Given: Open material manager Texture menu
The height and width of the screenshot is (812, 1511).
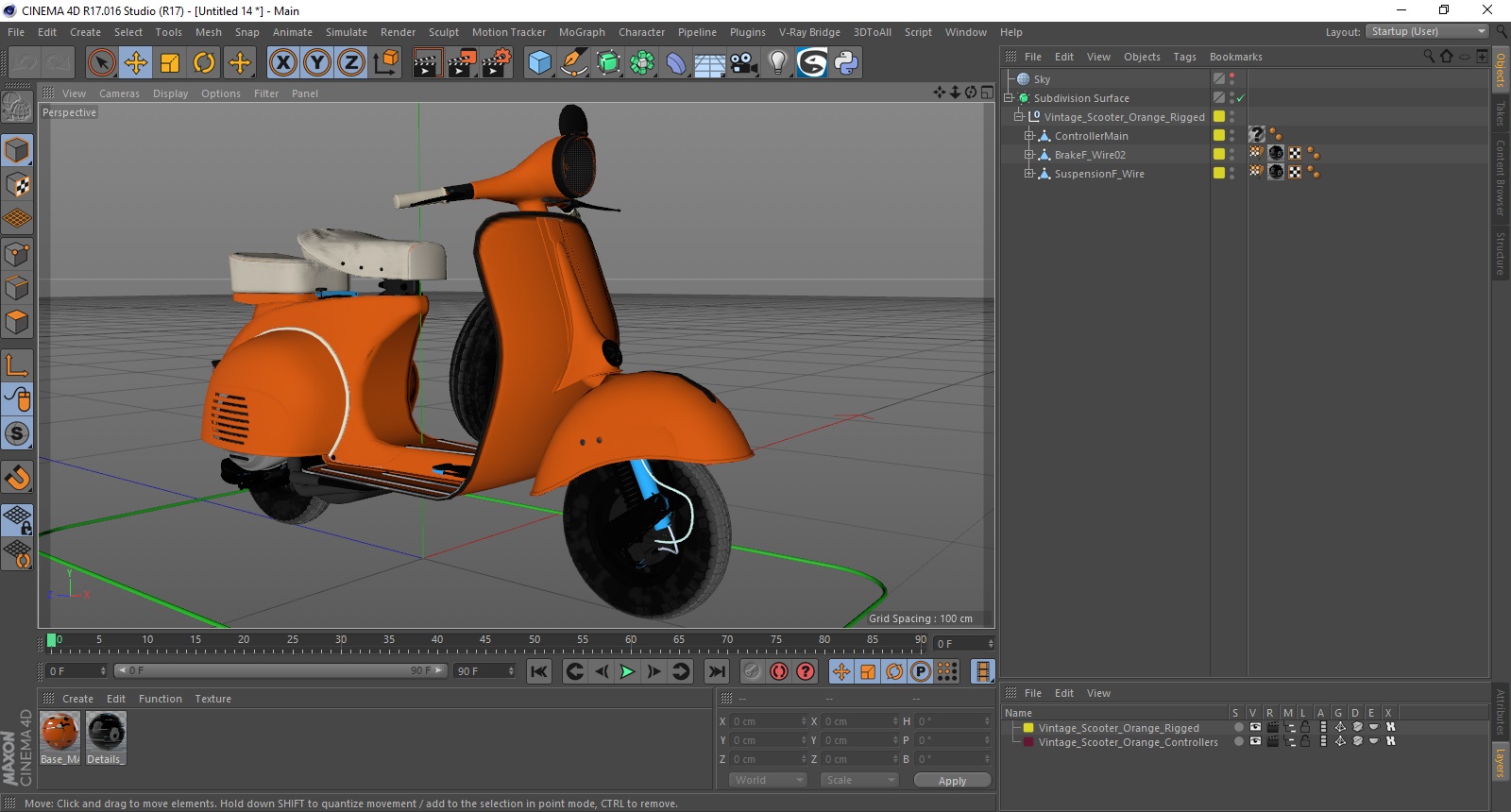Looking at the screenshot, I should (x=212, y=699).
